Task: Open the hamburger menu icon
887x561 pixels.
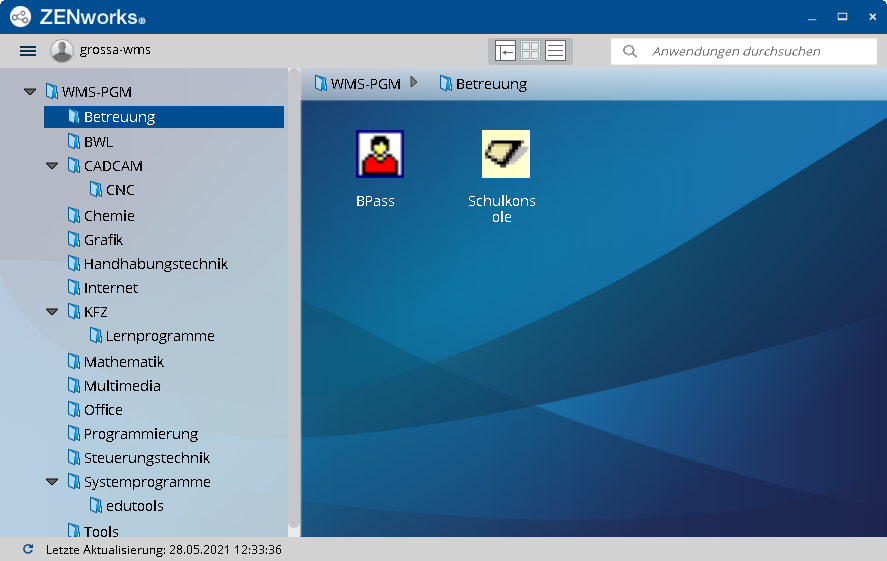Action: coord(28,51)
